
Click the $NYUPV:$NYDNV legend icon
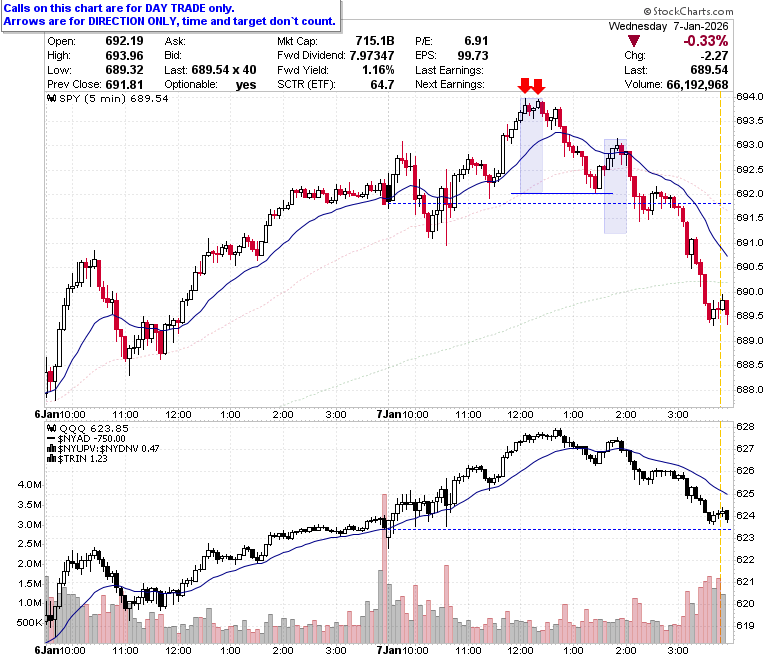point(51,449)
